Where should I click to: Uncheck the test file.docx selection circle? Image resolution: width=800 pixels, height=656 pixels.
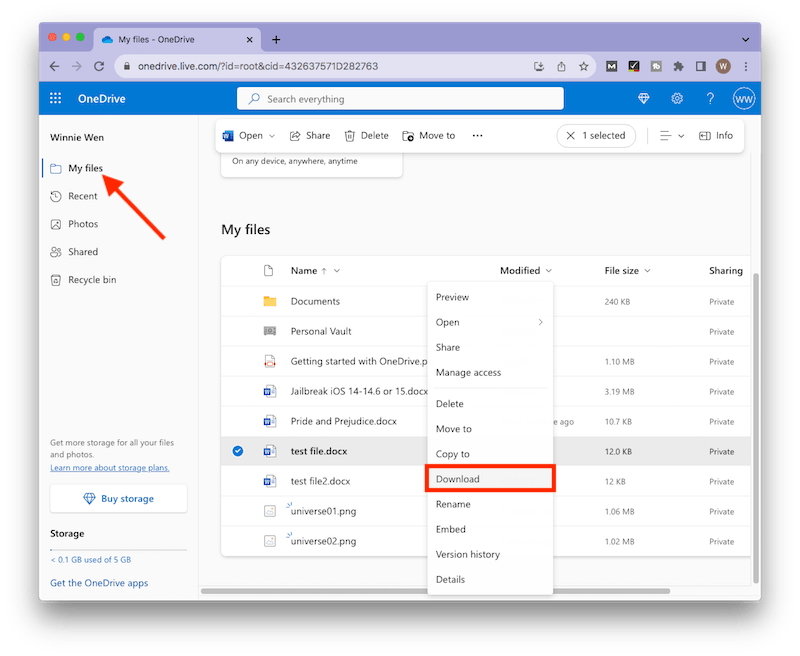pos(238,451)
